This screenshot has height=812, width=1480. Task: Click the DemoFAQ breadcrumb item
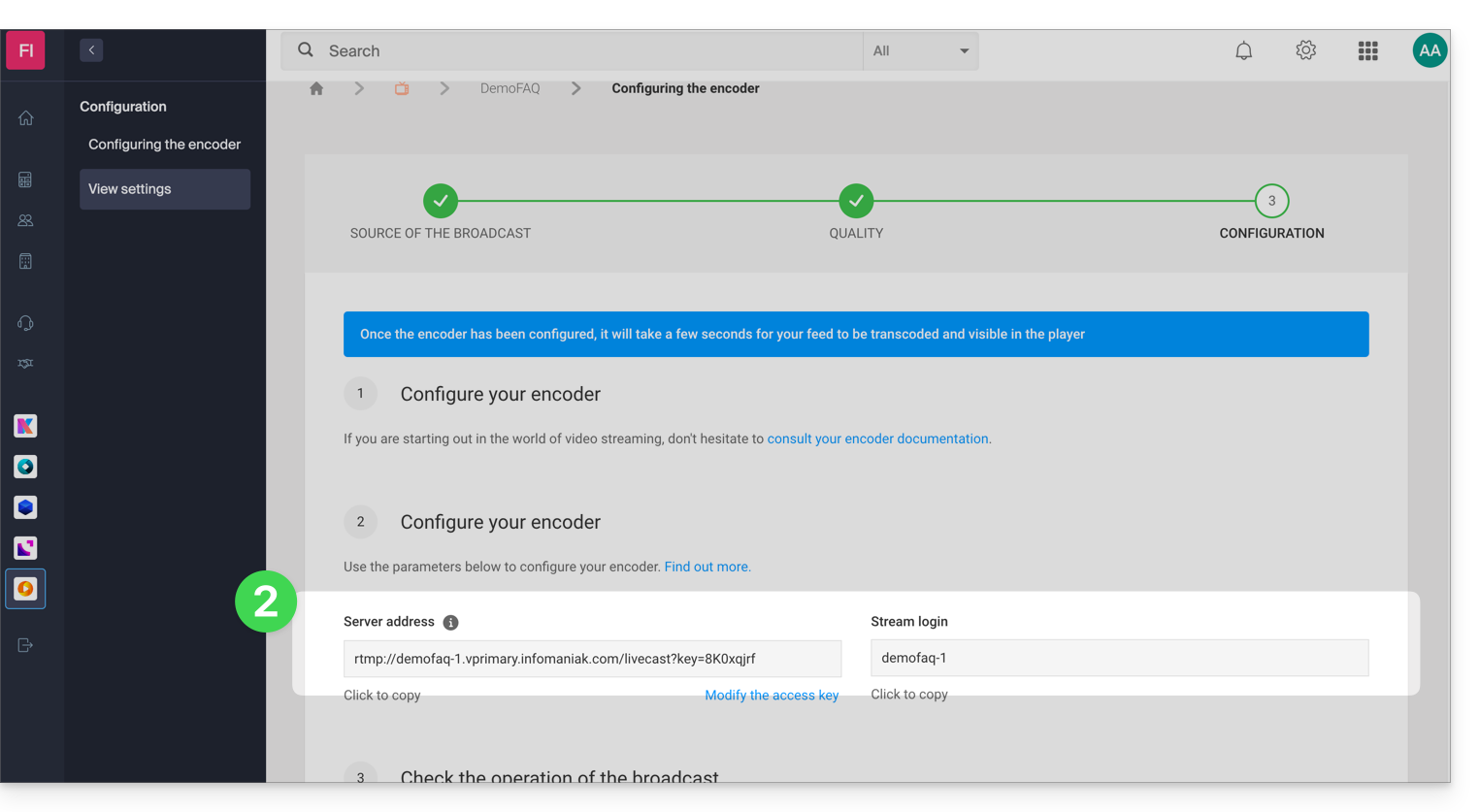(510, 88)
